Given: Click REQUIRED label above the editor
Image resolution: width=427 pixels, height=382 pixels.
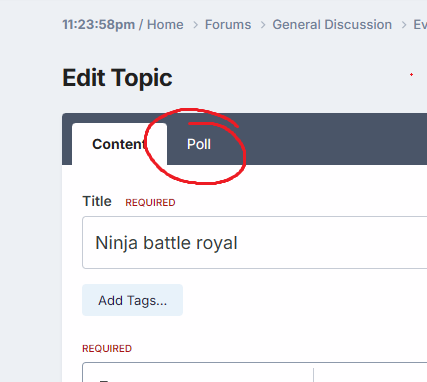Looking at the screenshot, I should pos(107,348).
